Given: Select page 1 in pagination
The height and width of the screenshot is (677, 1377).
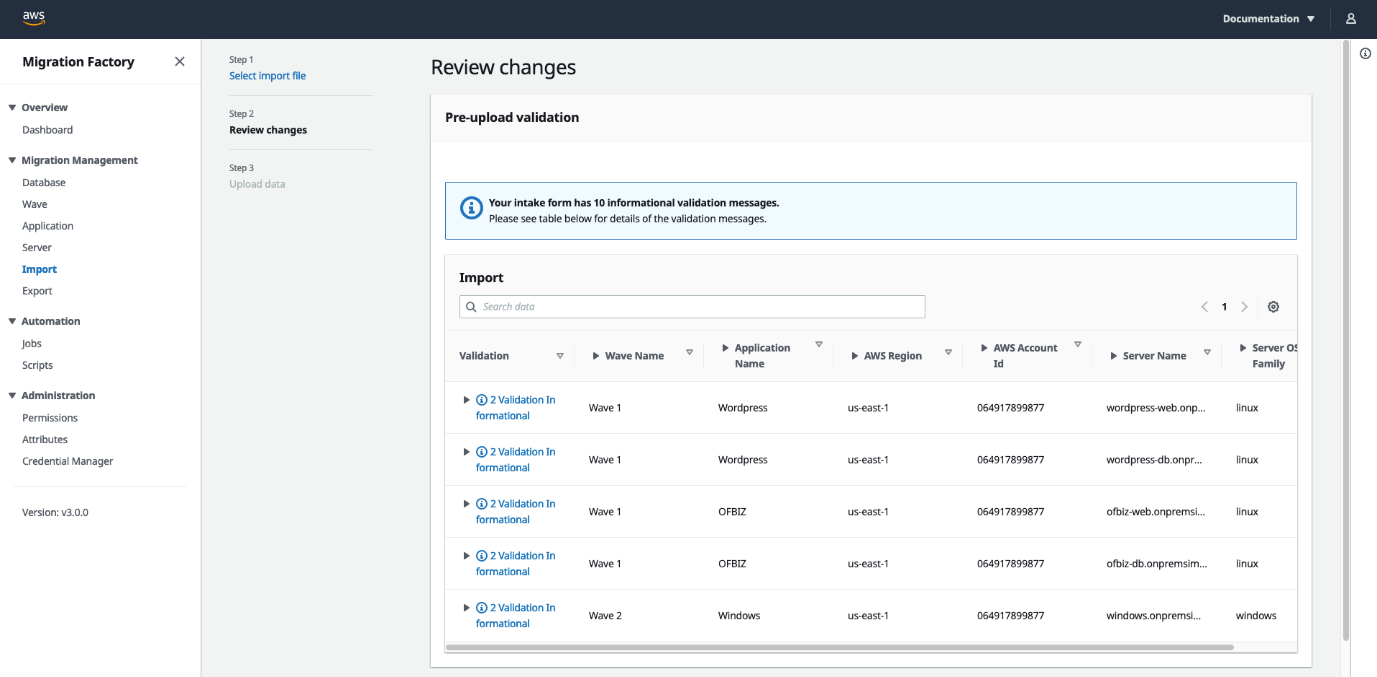Looking at the screenshot, I should pyautogui.click(x=1224, y=306).
